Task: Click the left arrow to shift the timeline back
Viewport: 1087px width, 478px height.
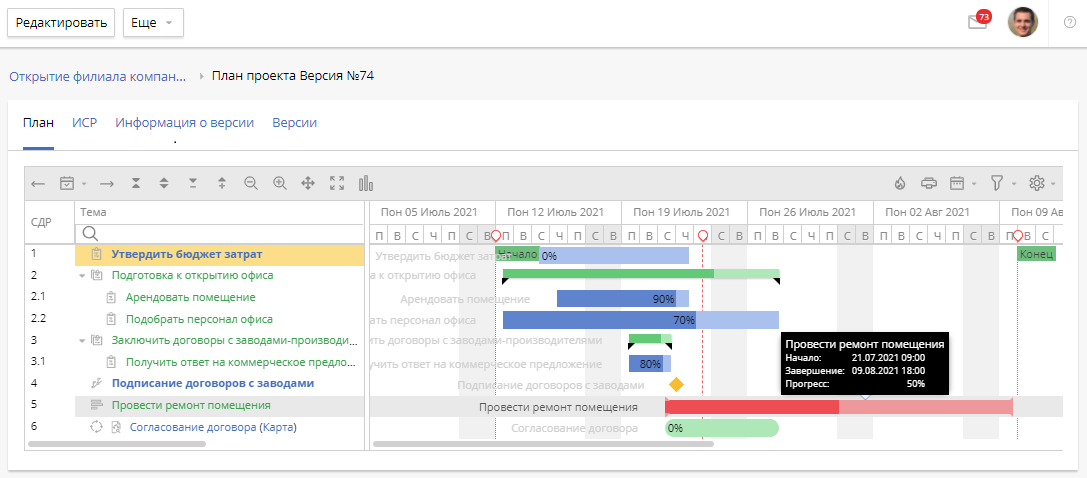Action: [38, 184]
